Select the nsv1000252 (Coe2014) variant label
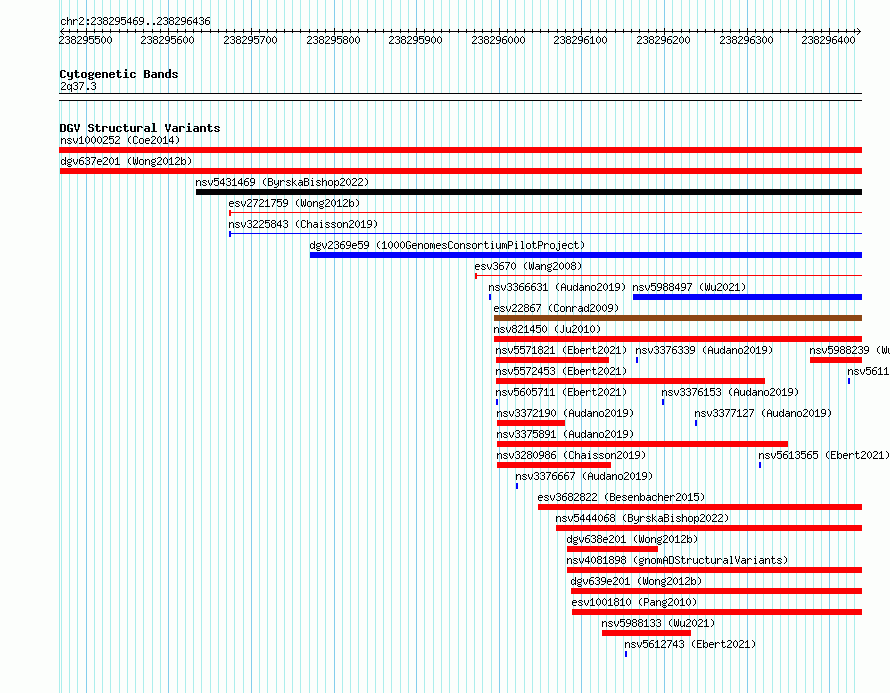The height and width of the screenshot is (693, 890). 120,140
